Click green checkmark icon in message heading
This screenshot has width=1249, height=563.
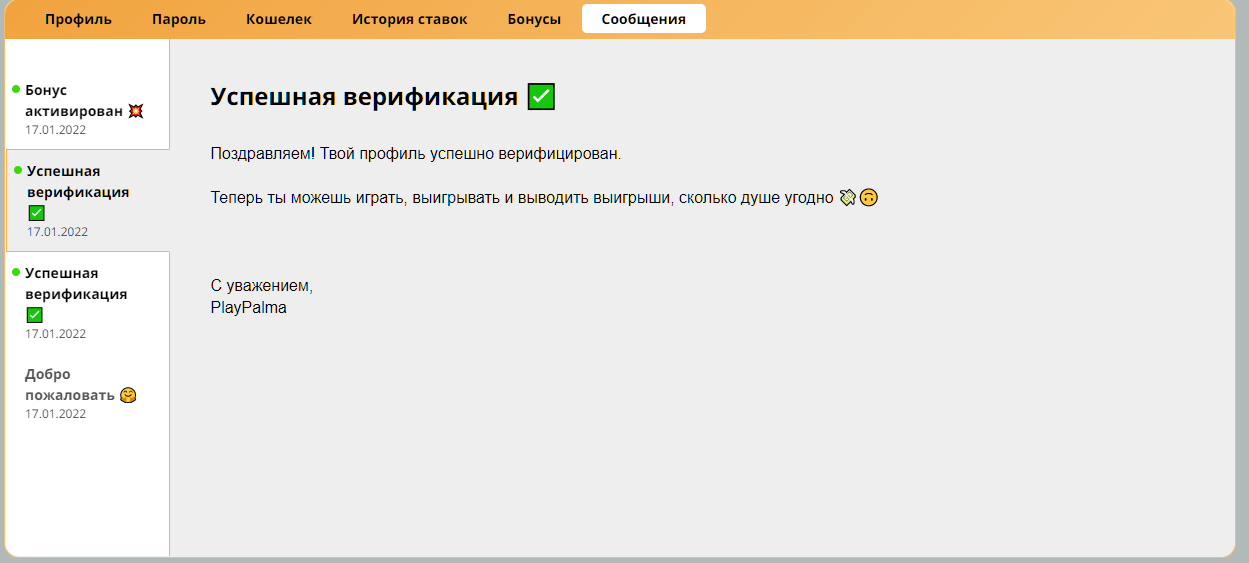click(x=541, y=97)
